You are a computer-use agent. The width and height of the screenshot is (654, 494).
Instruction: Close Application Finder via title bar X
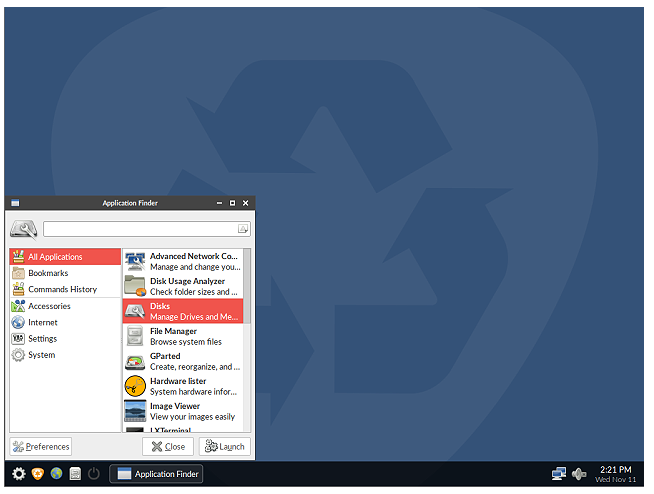(x=246, y=203)
